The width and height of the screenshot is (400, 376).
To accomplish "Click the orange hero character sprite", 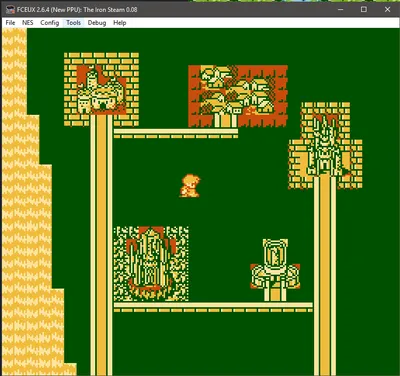I will pos(190,186).
